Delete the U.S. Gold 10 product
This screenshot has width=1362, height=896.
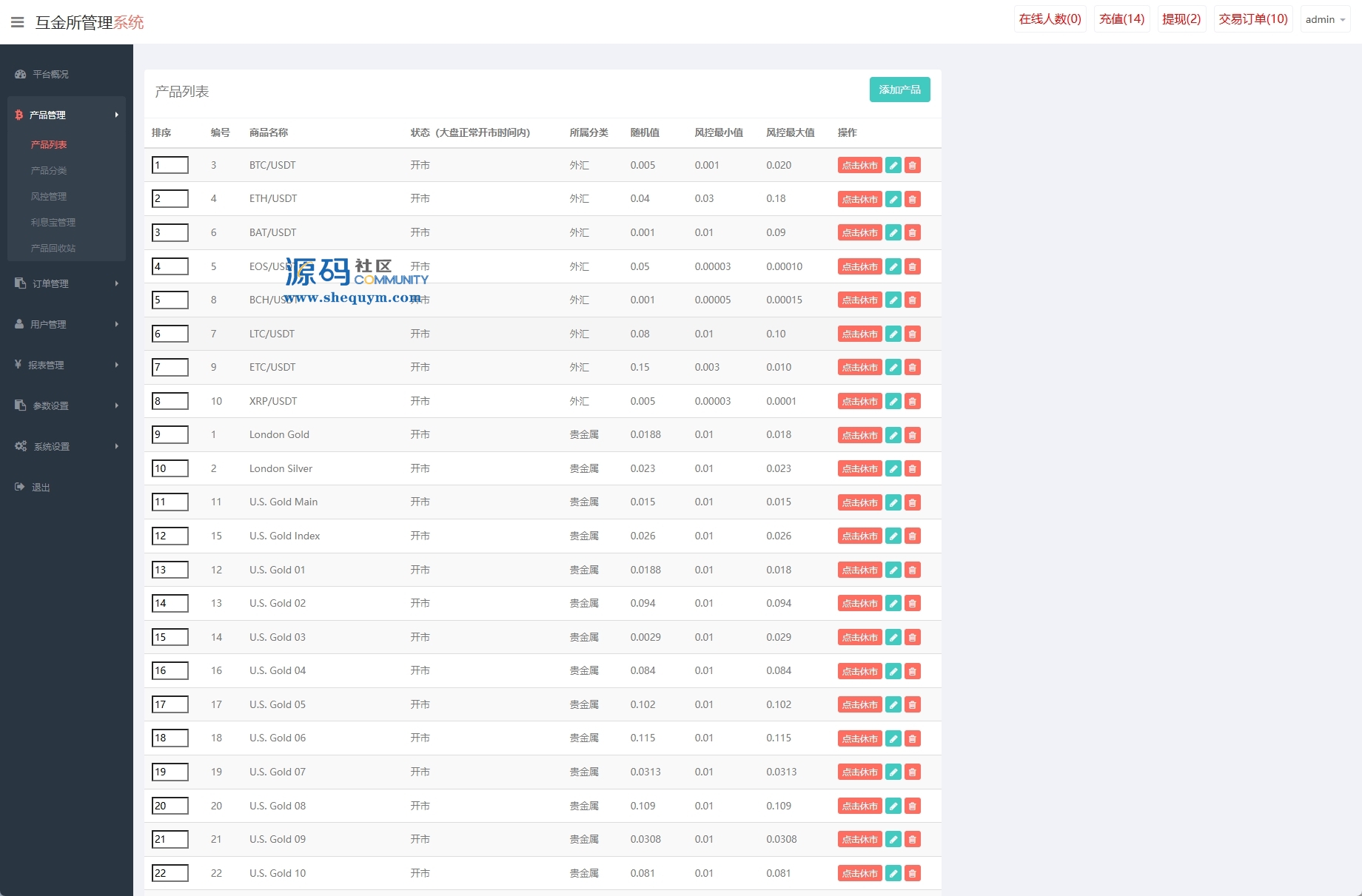coord(913,874)
